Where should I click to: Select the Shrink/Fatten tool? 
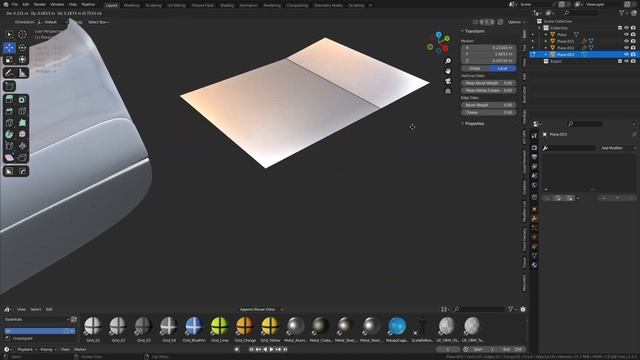point(22,146)
